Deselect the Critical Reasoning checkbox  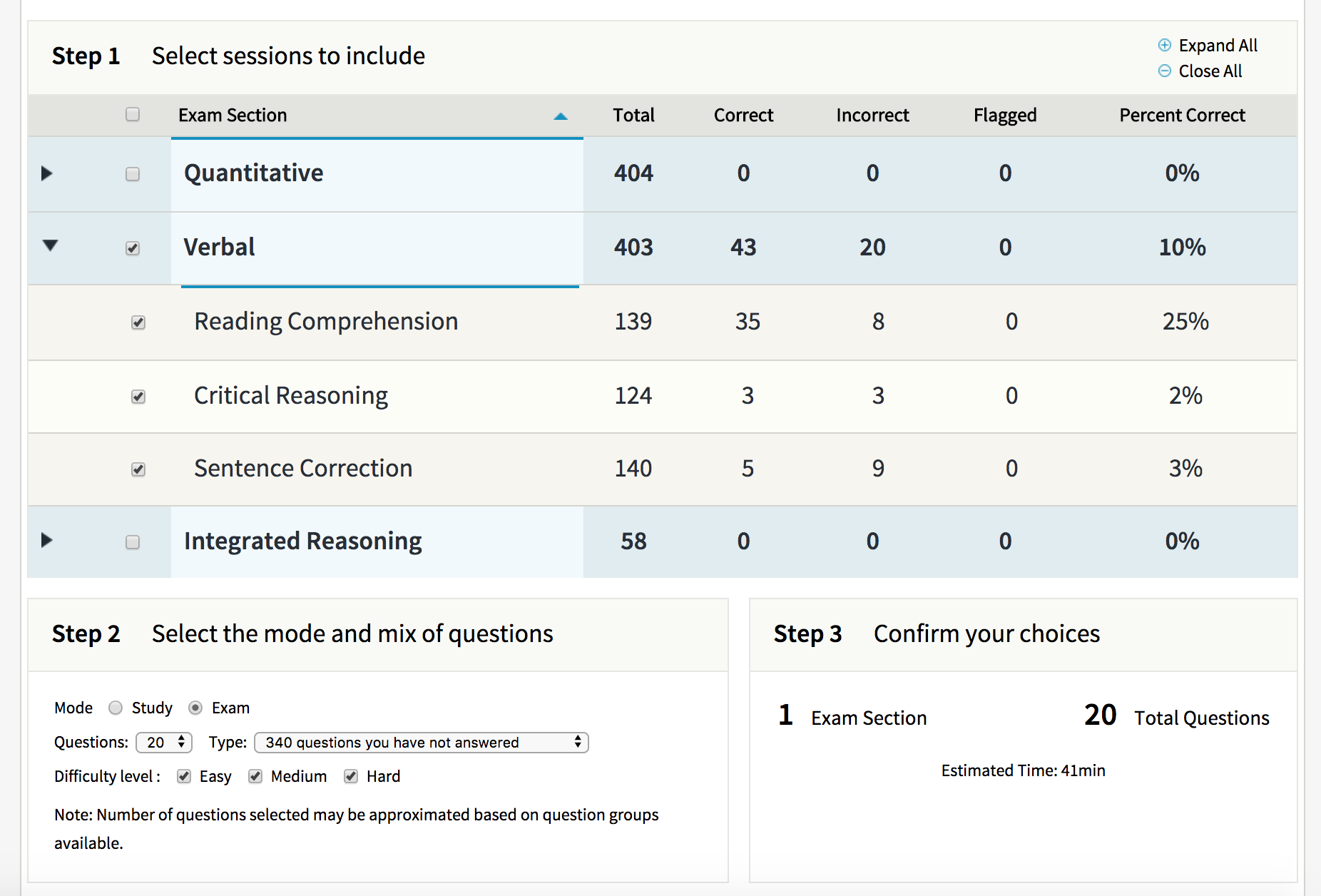[138, 397]
